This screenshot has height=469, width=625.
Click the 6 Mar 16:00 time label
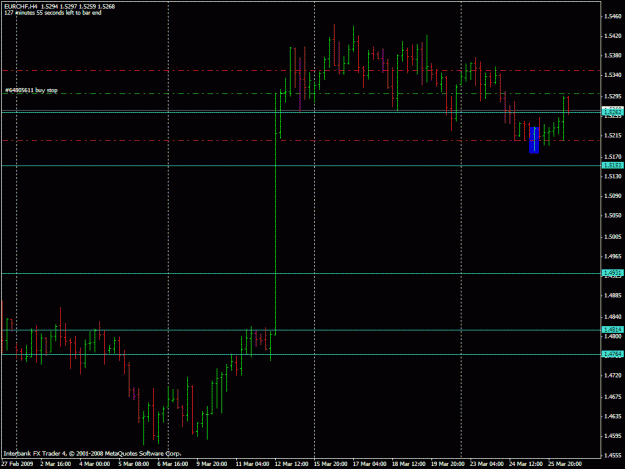click(x=173, y=464)
